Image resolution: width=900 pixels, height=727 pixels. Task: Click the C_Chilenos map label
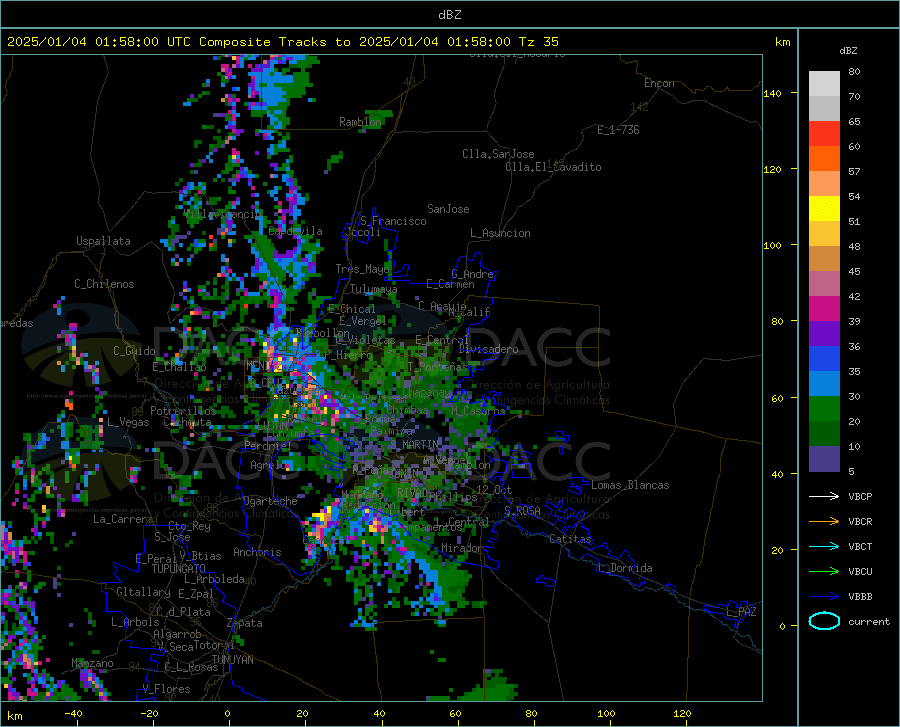tap(104, 284)
